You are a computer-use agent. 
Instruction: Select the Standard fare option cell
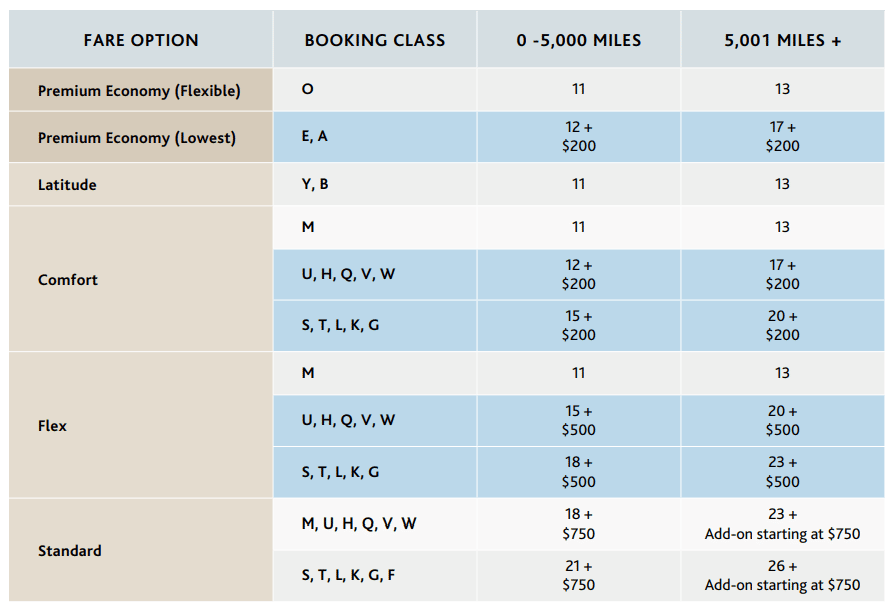click(69, 551)
